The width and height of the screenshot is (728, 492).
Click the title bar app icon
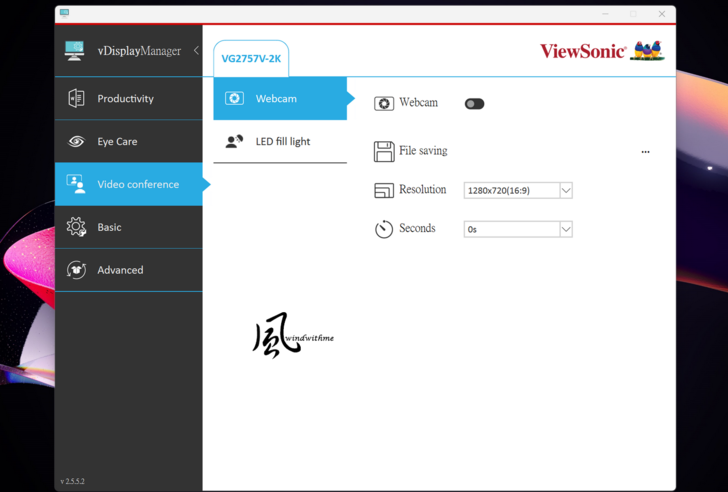coord(65,13)
